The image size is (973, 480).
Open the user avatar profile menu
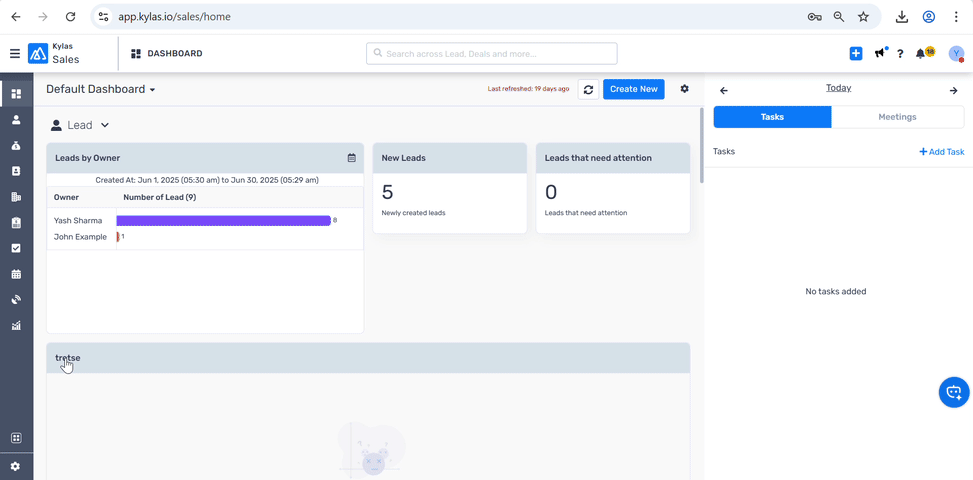coord(956,54)
